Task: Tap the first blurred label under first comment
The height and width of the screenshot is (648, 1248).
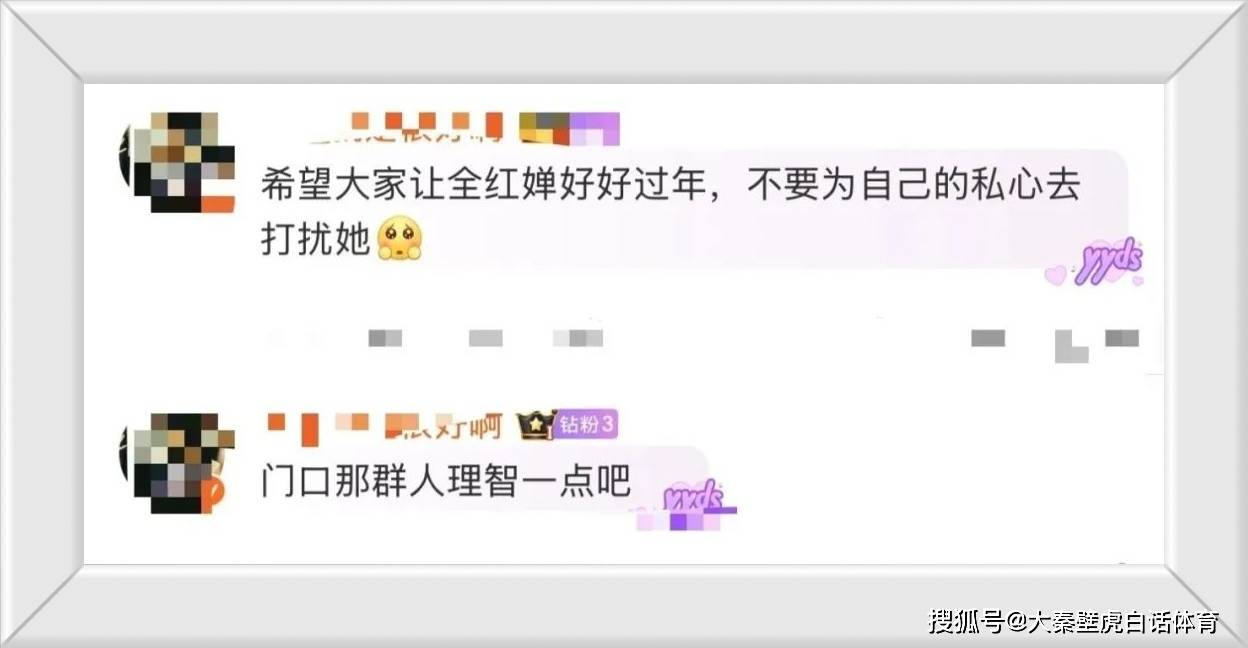Action: point(385,338)
